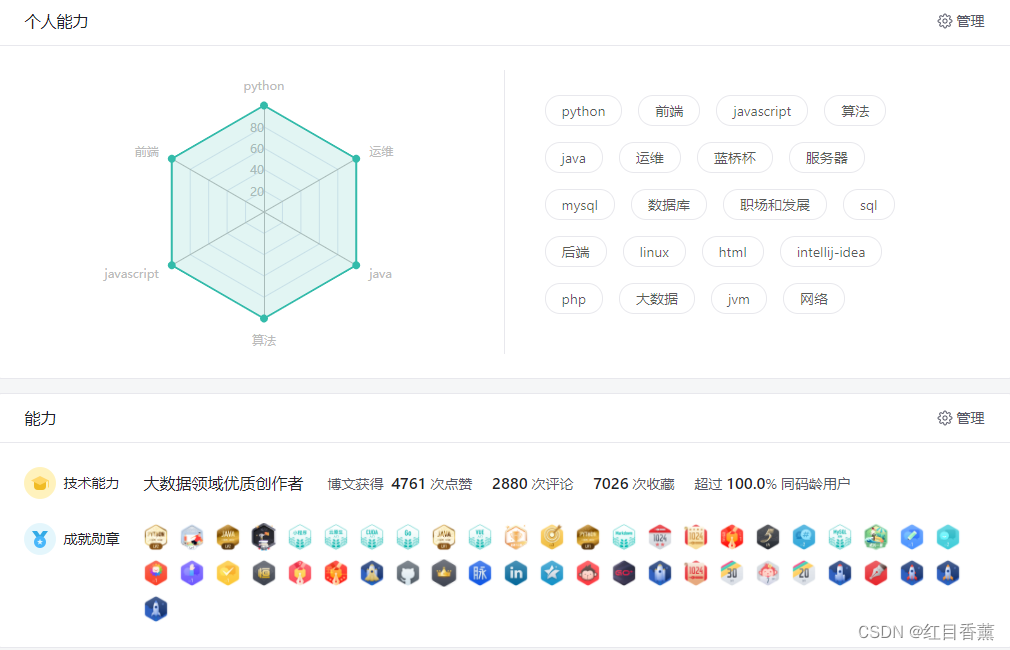1010x650 pixels.
Task: Select the 蓝桥杯 skill tag
Action: click(735, 157)
